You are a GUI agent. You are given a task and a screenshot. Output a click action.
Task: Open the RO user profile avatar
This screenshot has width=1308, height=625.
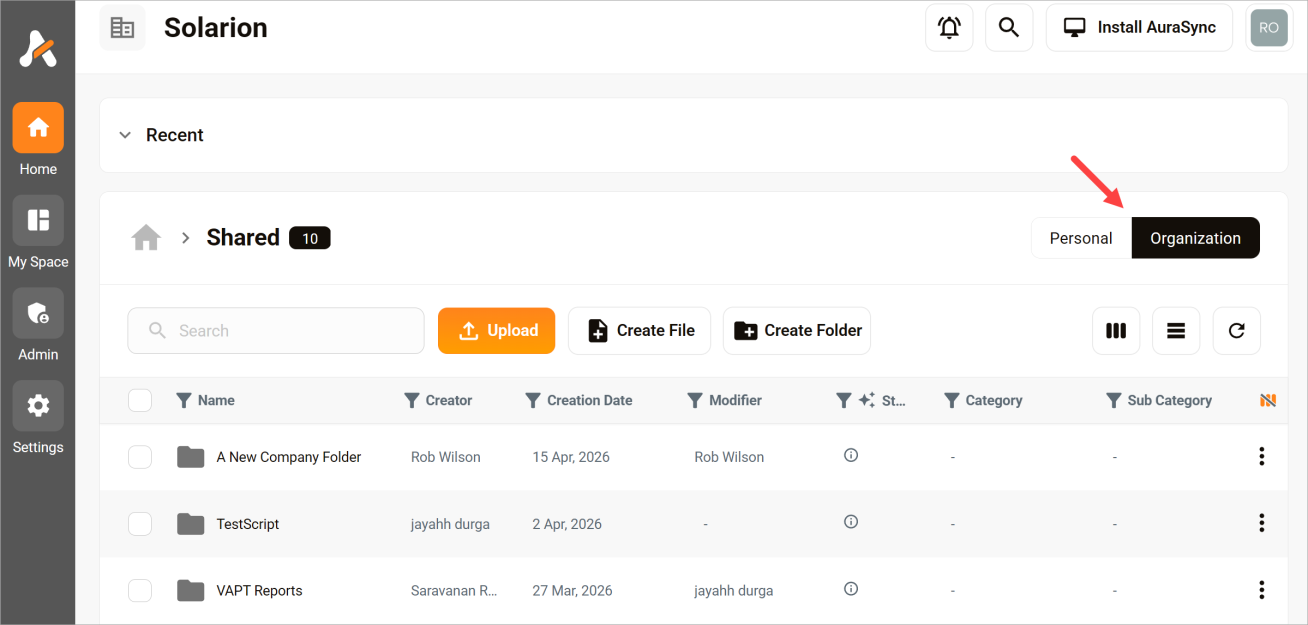[x=1269, y=28]
